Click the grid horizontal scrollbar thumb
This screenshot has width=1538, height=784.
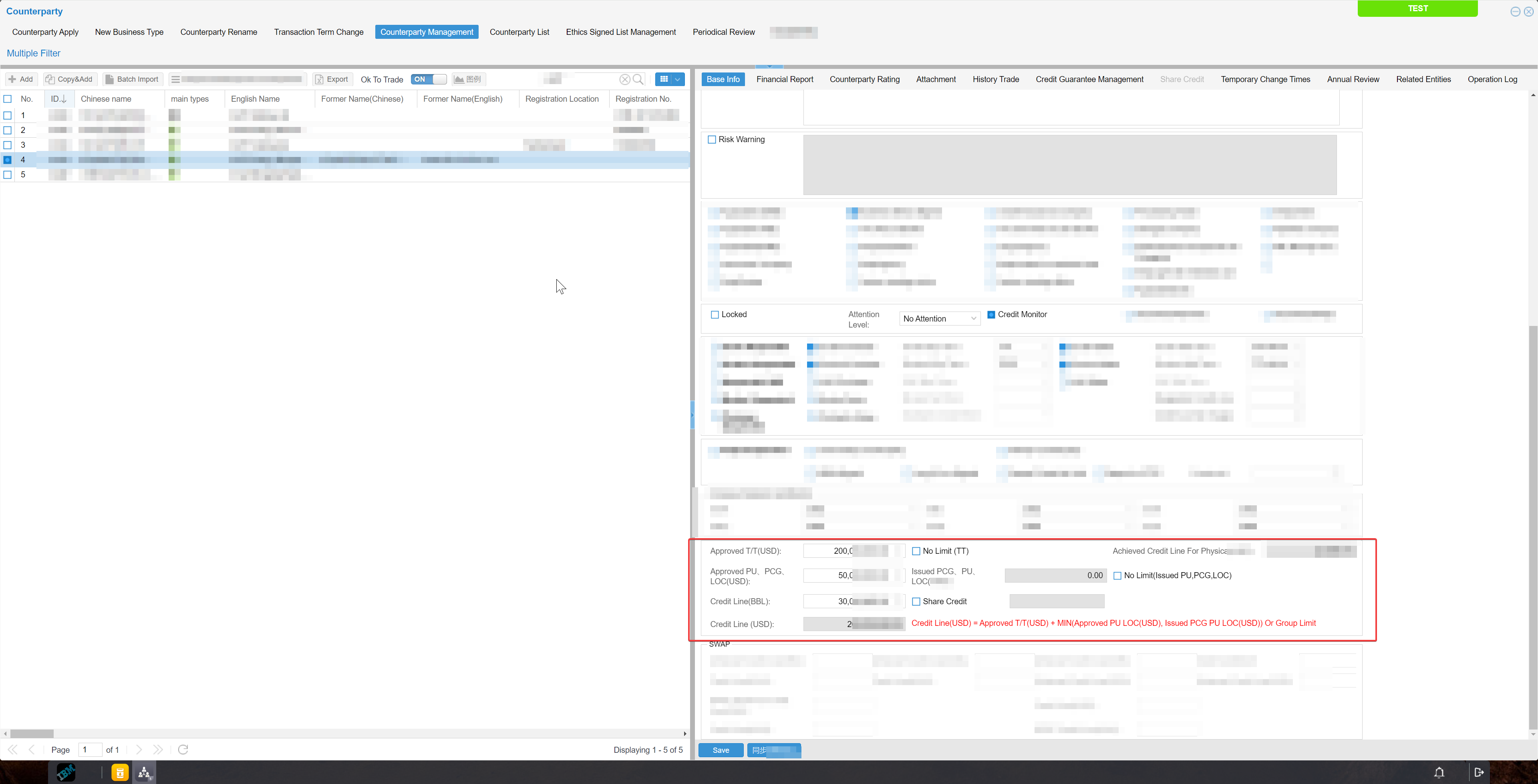32,733
